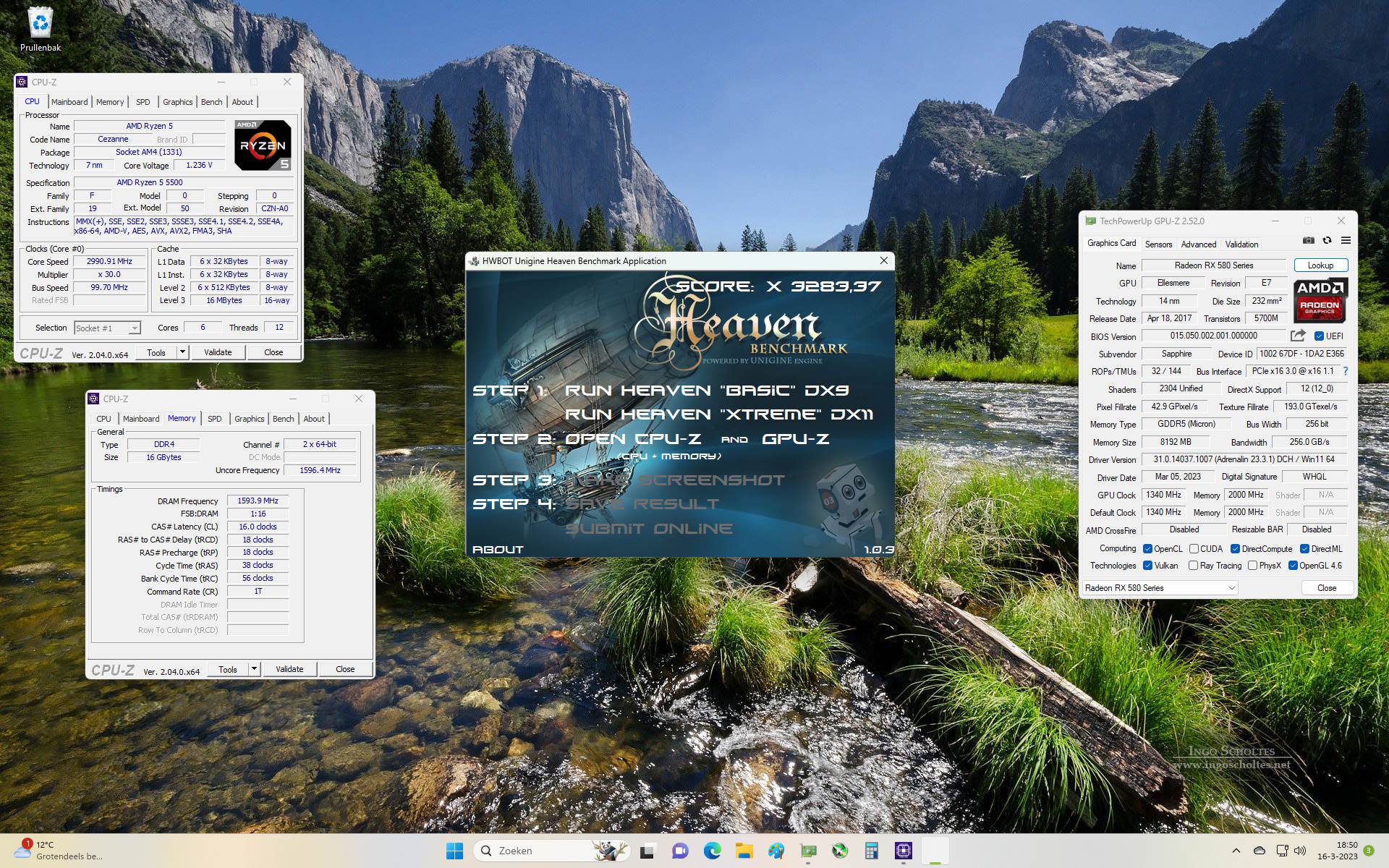Click taskbar search box Zoeken
This screenshot has width=1389, height=868.
click(x=552, y=851)
